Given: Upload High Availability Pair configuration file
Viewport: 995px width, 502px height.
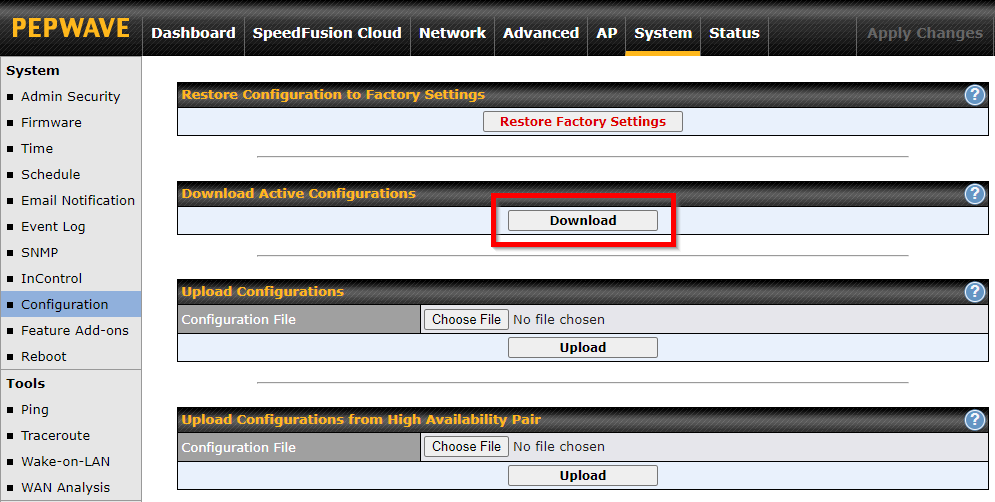Looking at the screenshot, I should tap(583, 475).
